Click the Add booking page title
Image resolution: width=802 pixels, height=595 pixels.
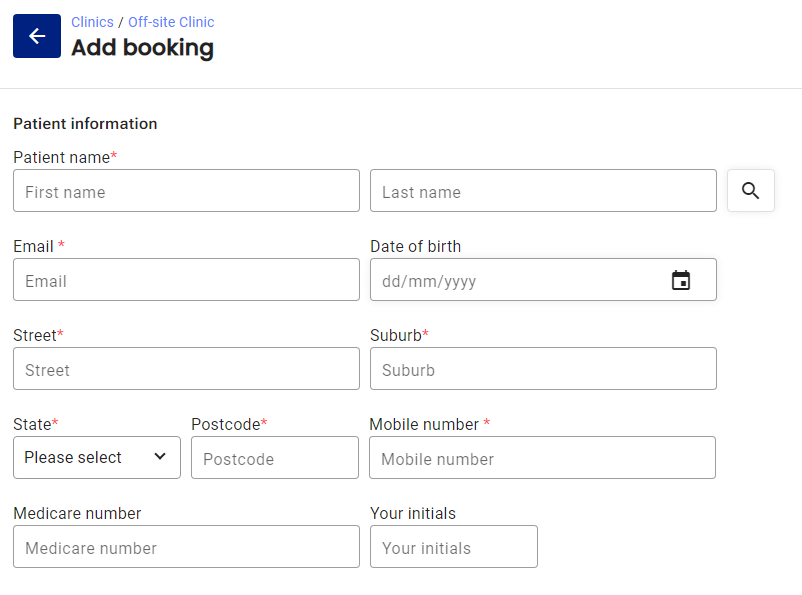click(x=142, y=48)
